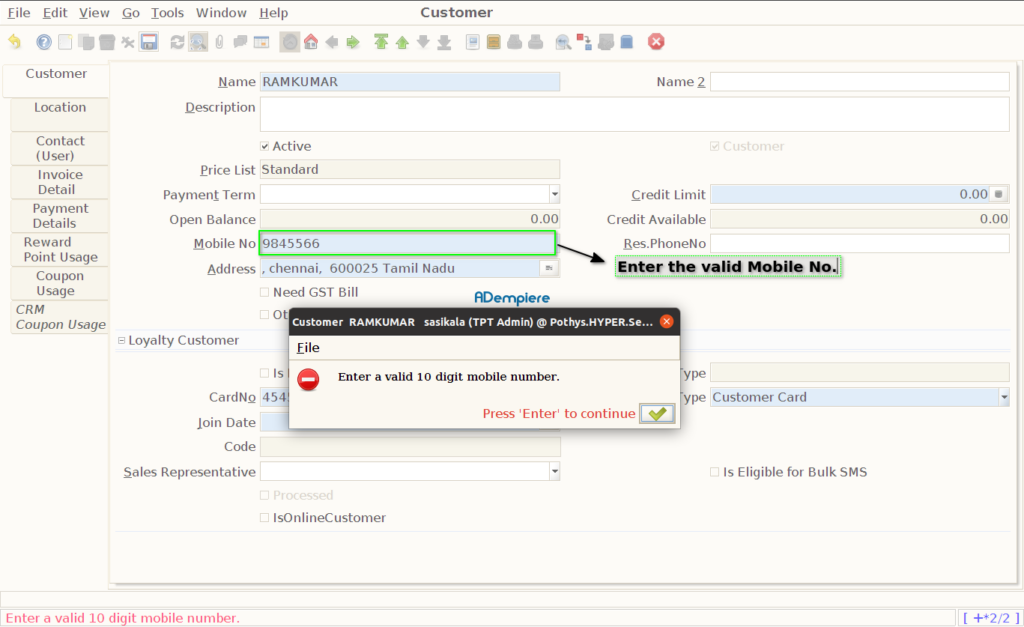Open the chat bubbles icon
The height and width of the screenshot is (627, 1024).
(240, 42)
